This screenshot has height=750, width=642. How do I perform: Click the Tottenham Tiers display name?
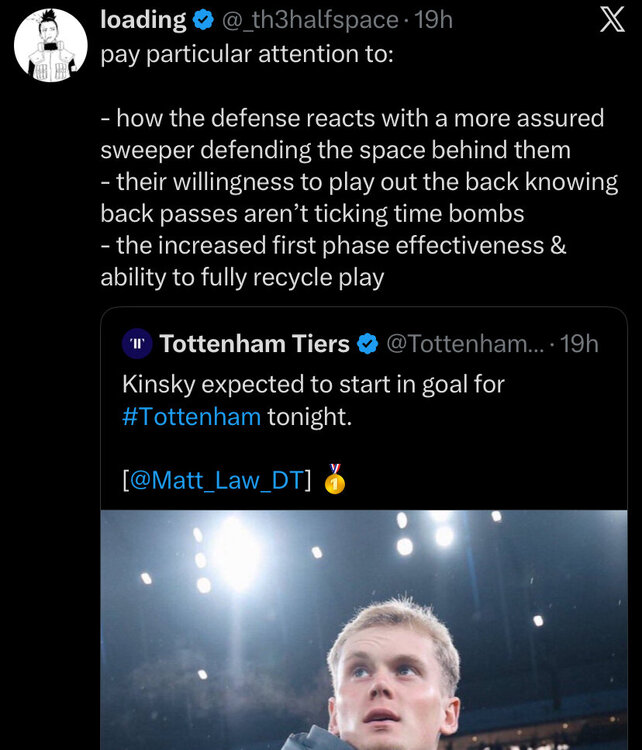pyautogui.click(x=255, y=343)
